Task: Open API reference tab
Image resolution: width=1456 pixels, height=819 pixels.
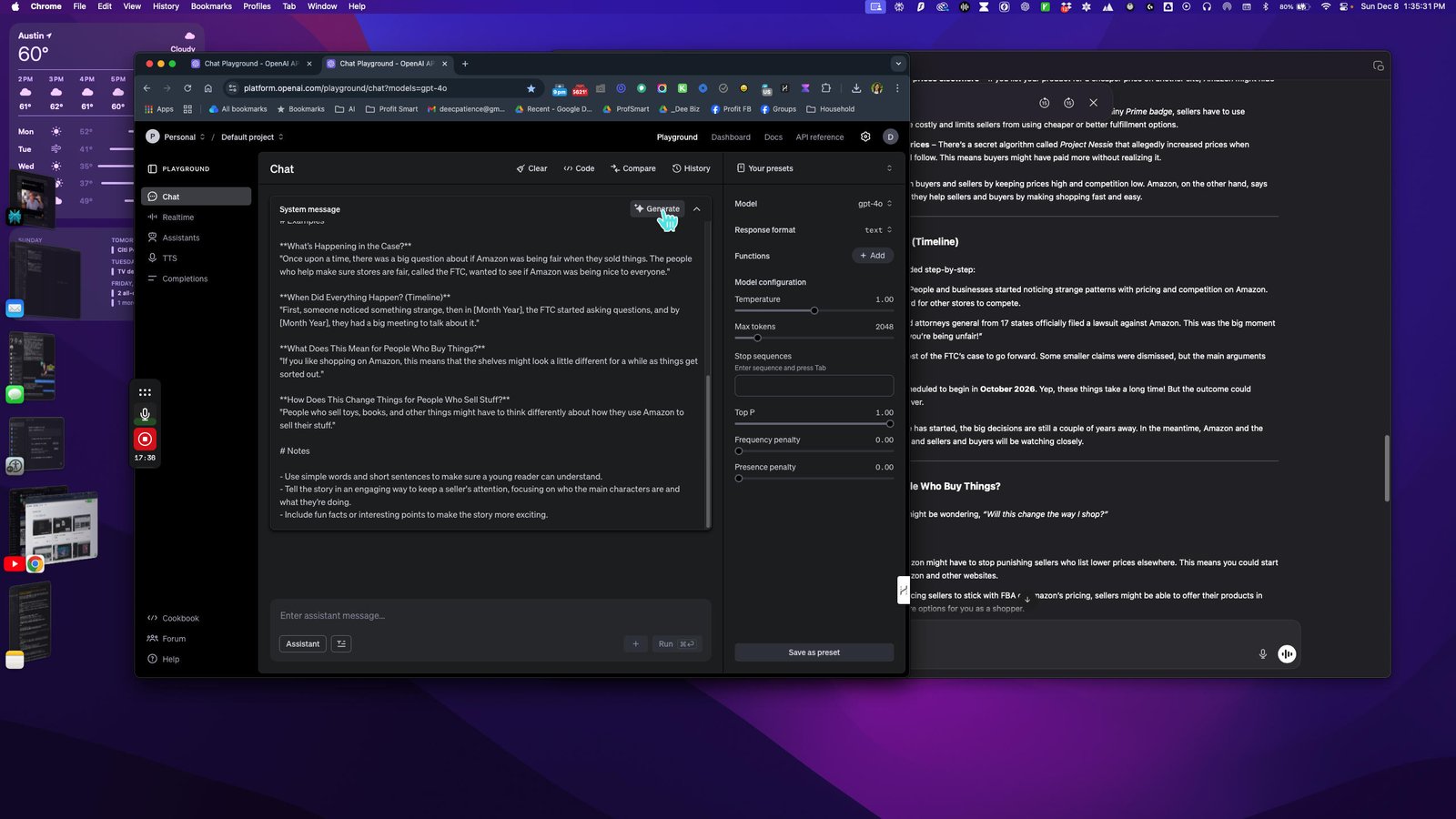Action: pos(820,137)
